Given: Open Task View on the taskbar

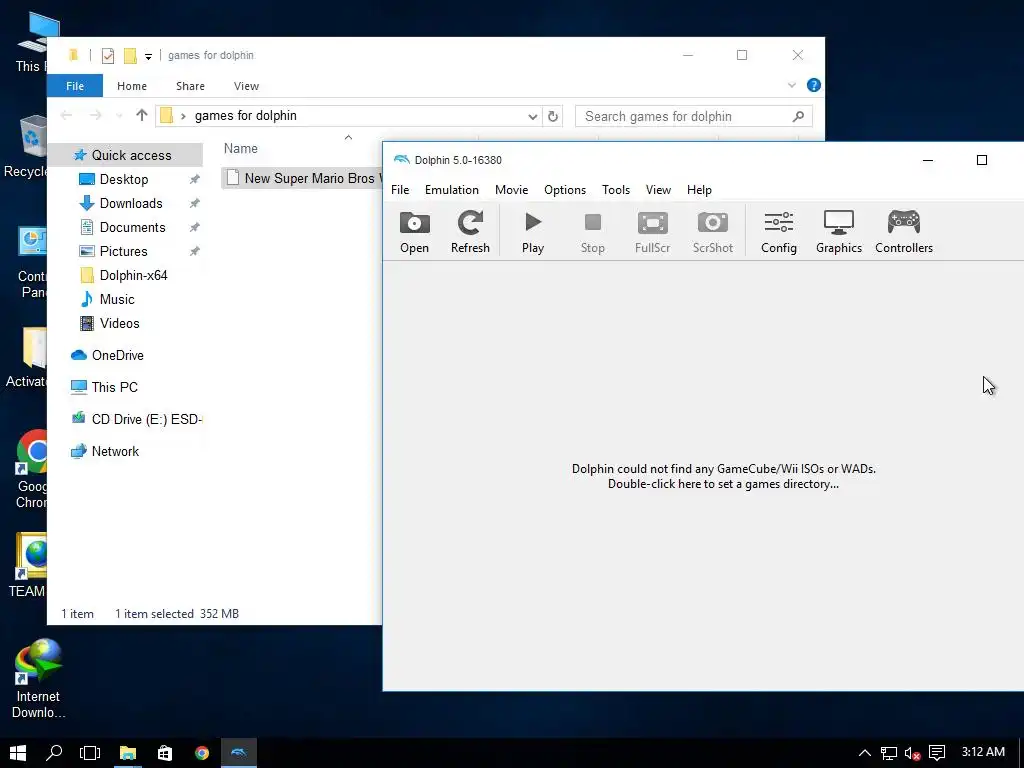Looking at the screenshot, I should [90, 753].
